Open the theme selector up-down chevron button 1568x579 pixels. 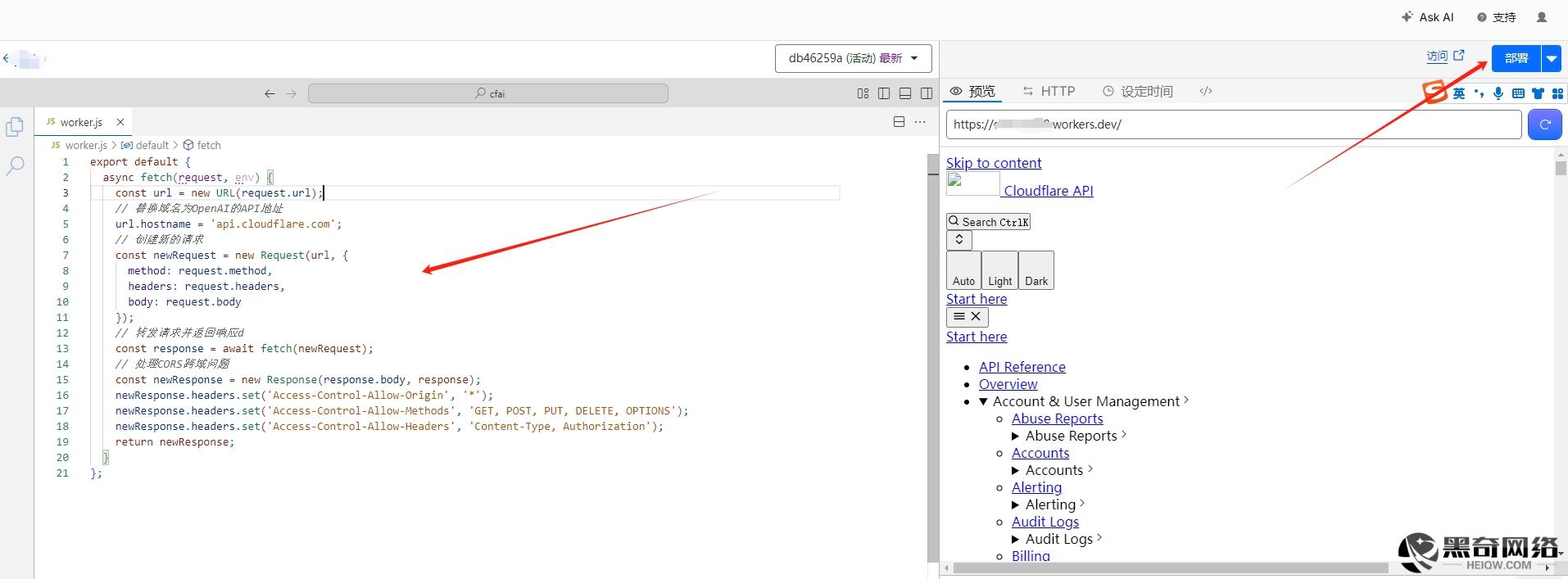point(959,240)
